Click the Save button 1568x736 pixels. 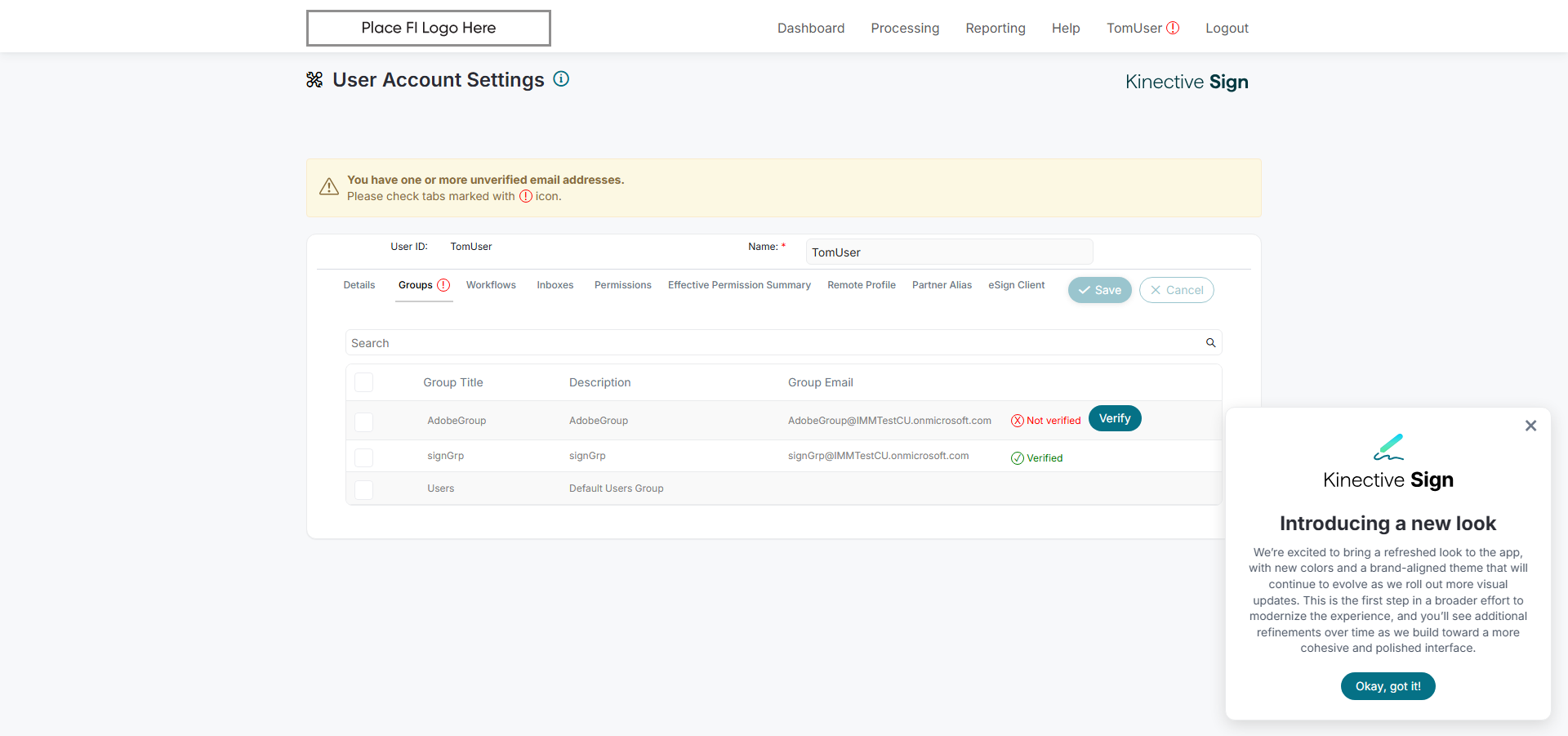coord(1100,290)
